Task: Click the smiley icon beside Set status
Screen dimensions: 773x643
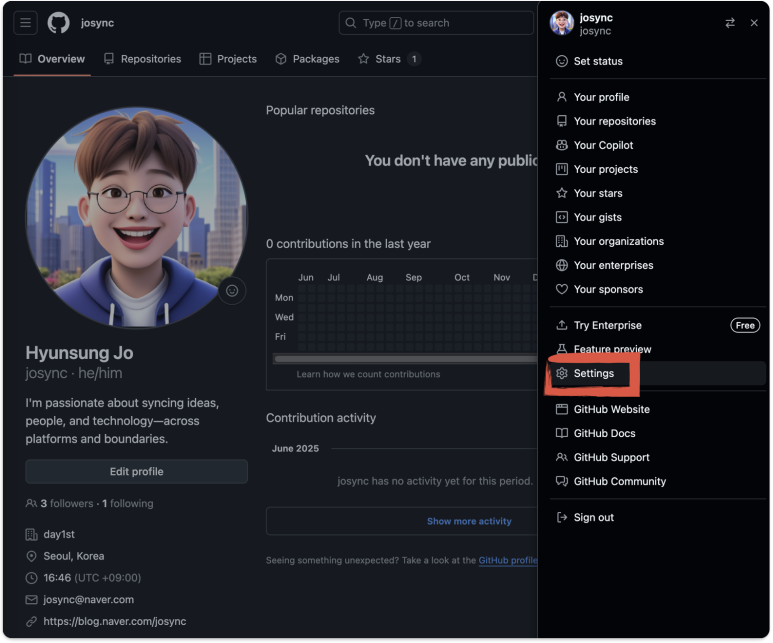Action: pyautogui.click(x=562, y=61)
